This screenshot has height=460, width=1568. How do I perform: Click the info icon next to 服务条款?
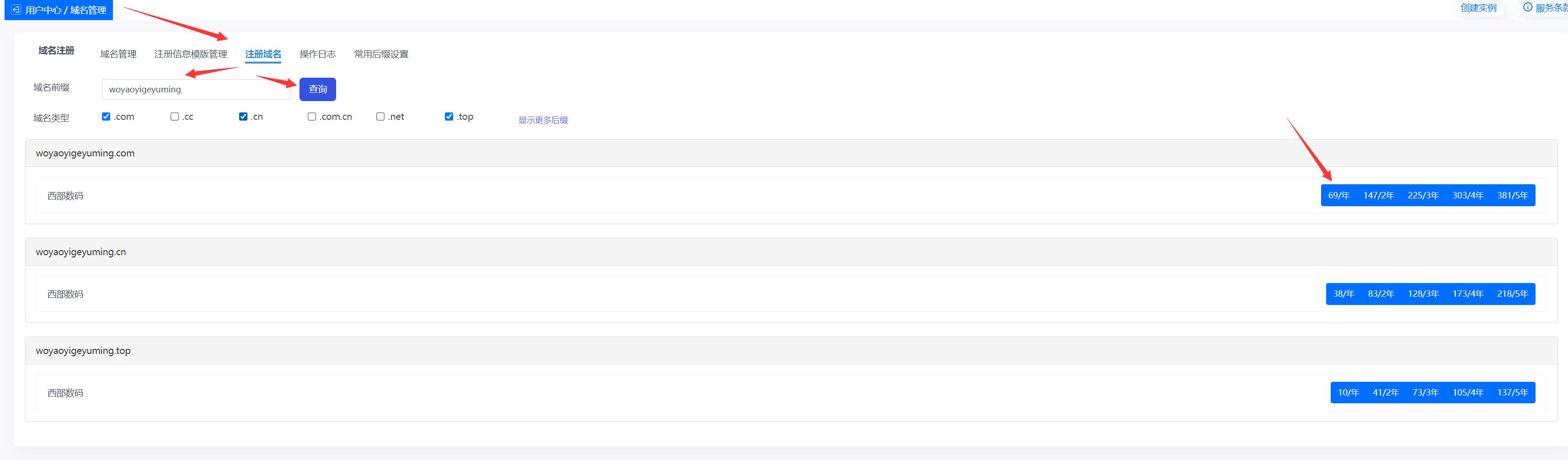pyautogui.click(x=1527, y=7)
